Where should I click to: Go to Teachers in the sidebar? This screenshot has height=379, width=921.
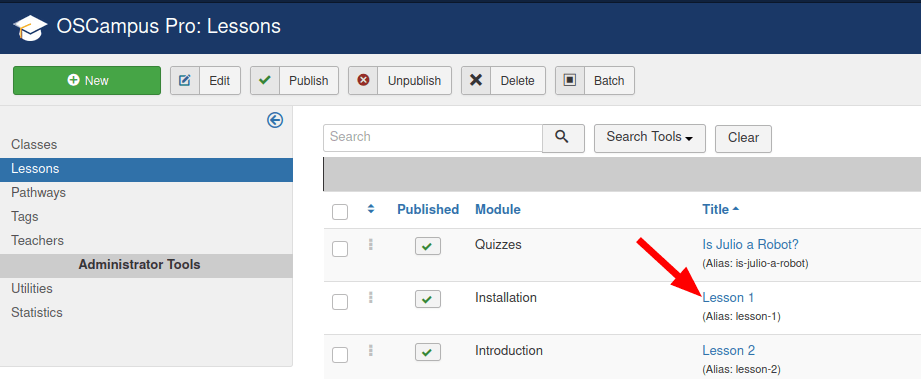pyautogui.click(x=38, y=241)
